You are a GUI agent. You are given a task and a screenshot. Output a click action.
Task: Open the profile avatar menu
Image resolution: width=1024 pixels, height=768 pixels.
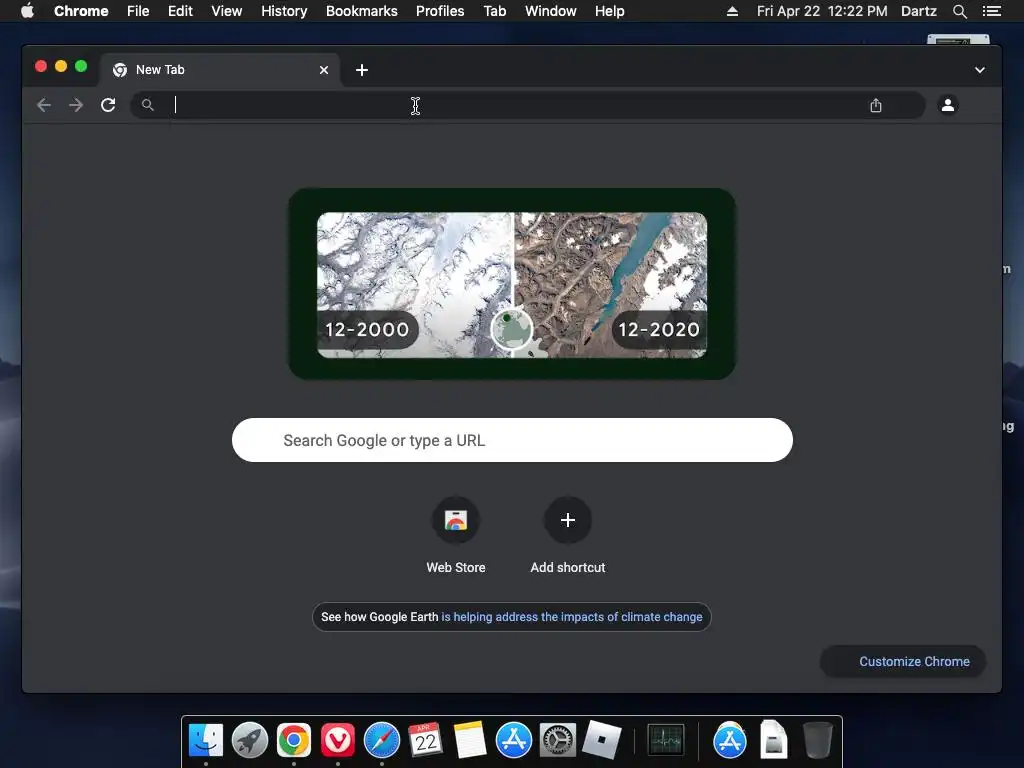coord(948,104)
